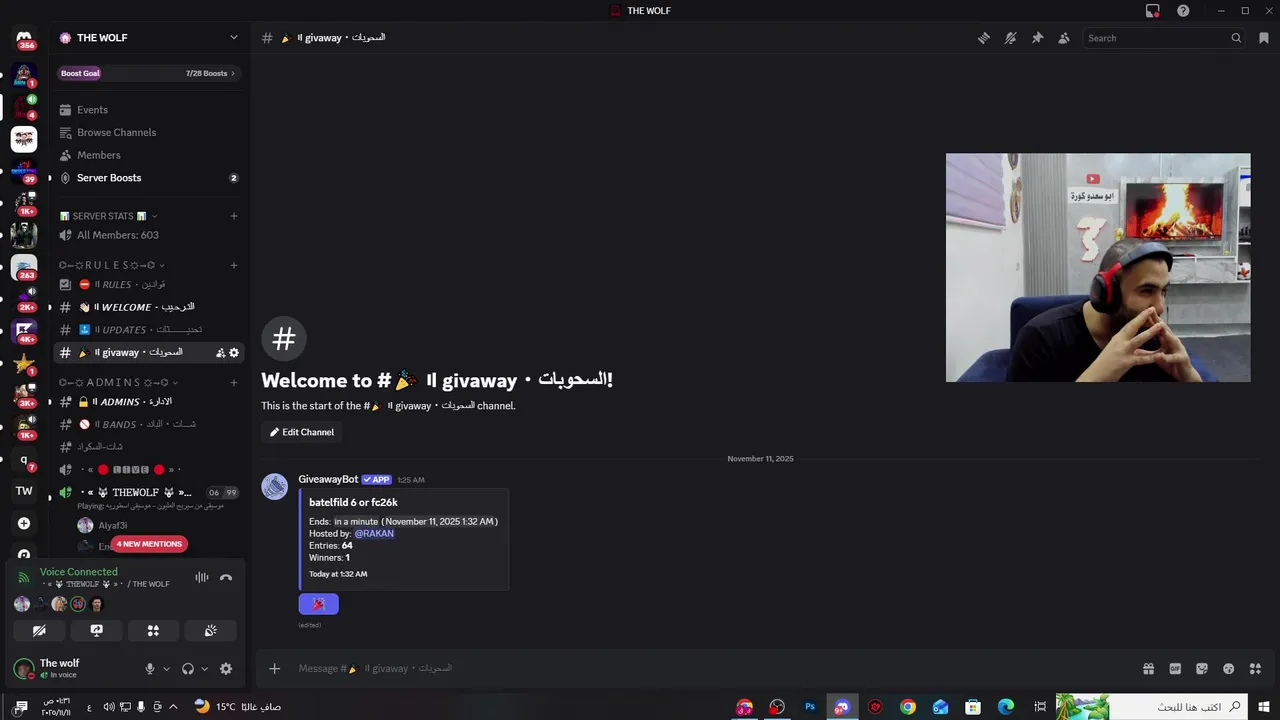Add channel to ADMINS category plus
This screenshot has width=1280, height=720.
[234, 382]
